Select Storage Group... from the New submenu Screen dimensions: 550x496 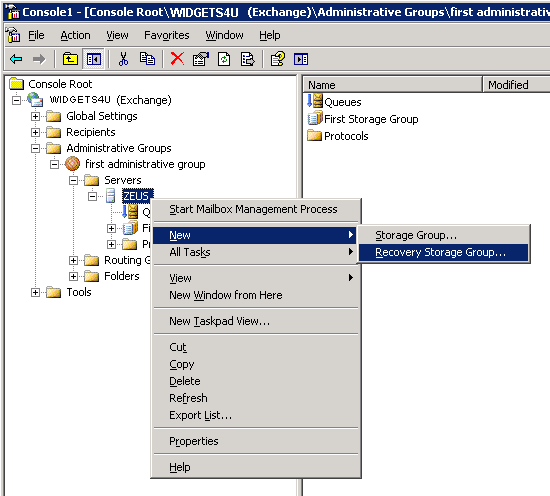pyautogui.click(x=443, y=235)
